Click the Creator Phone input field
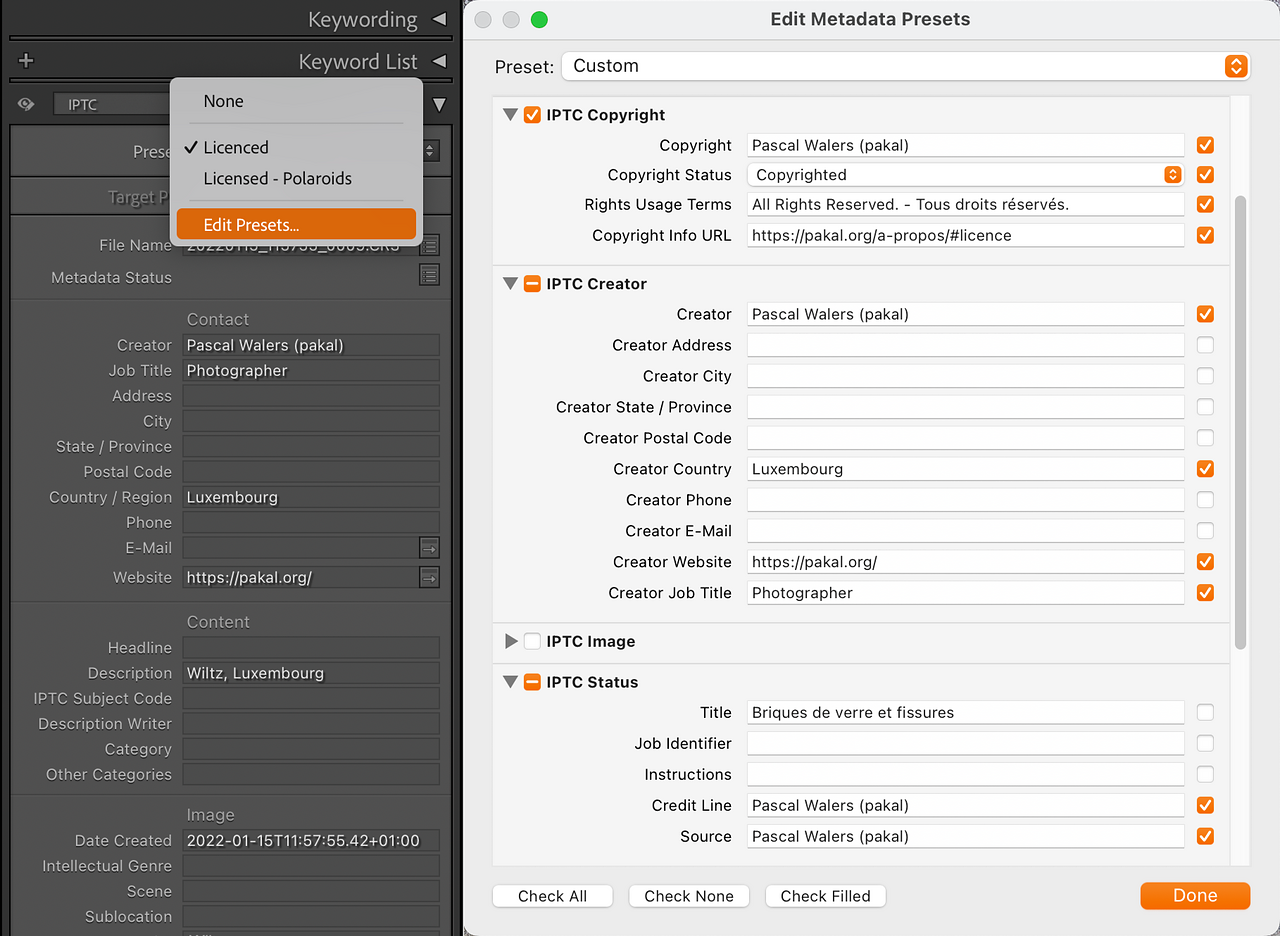The height and width of the screenshot is (936, 1280). pyautogui.click(x=965, y=500)
